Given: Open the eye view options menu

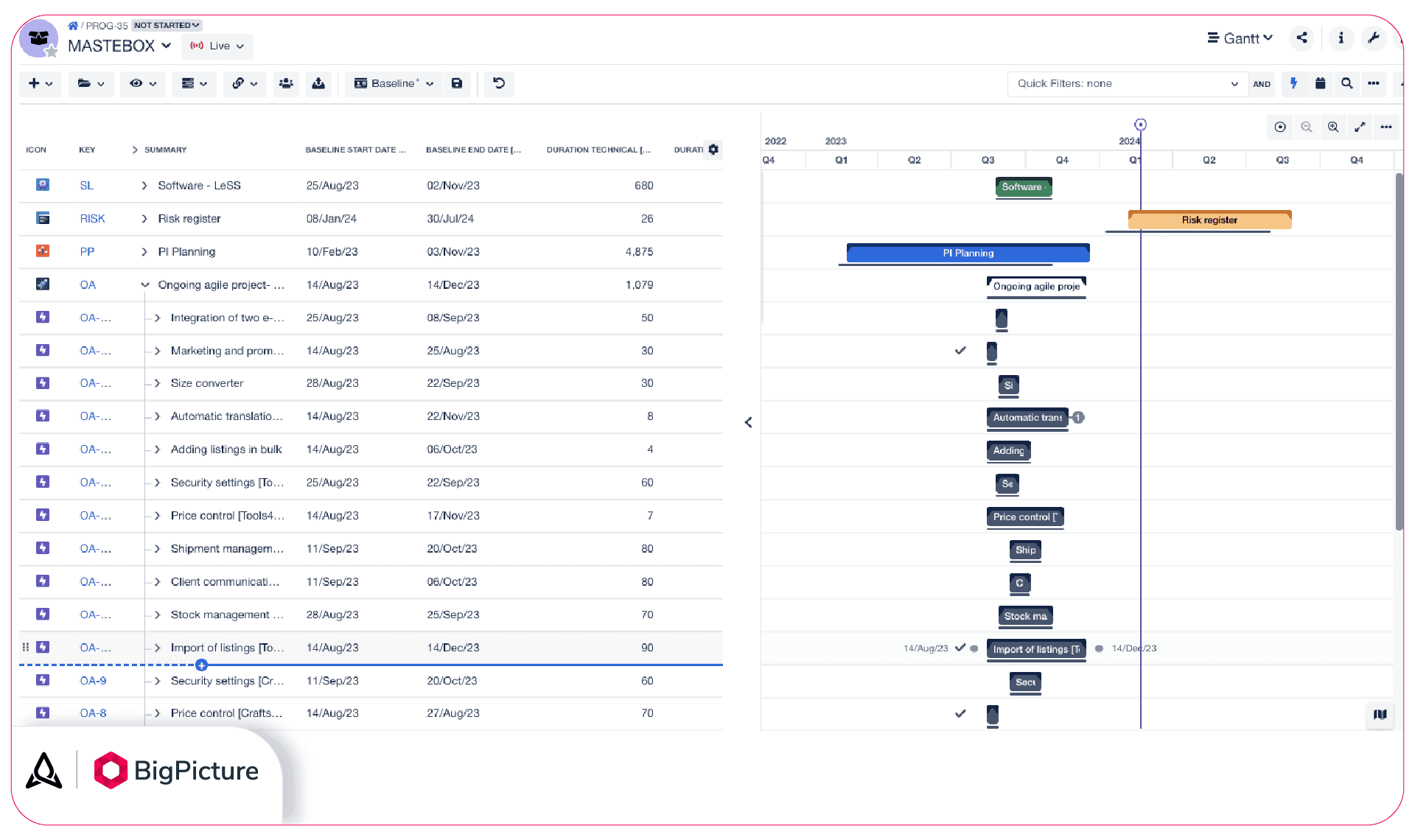Looking at the screenshot, I should point(143,84).
